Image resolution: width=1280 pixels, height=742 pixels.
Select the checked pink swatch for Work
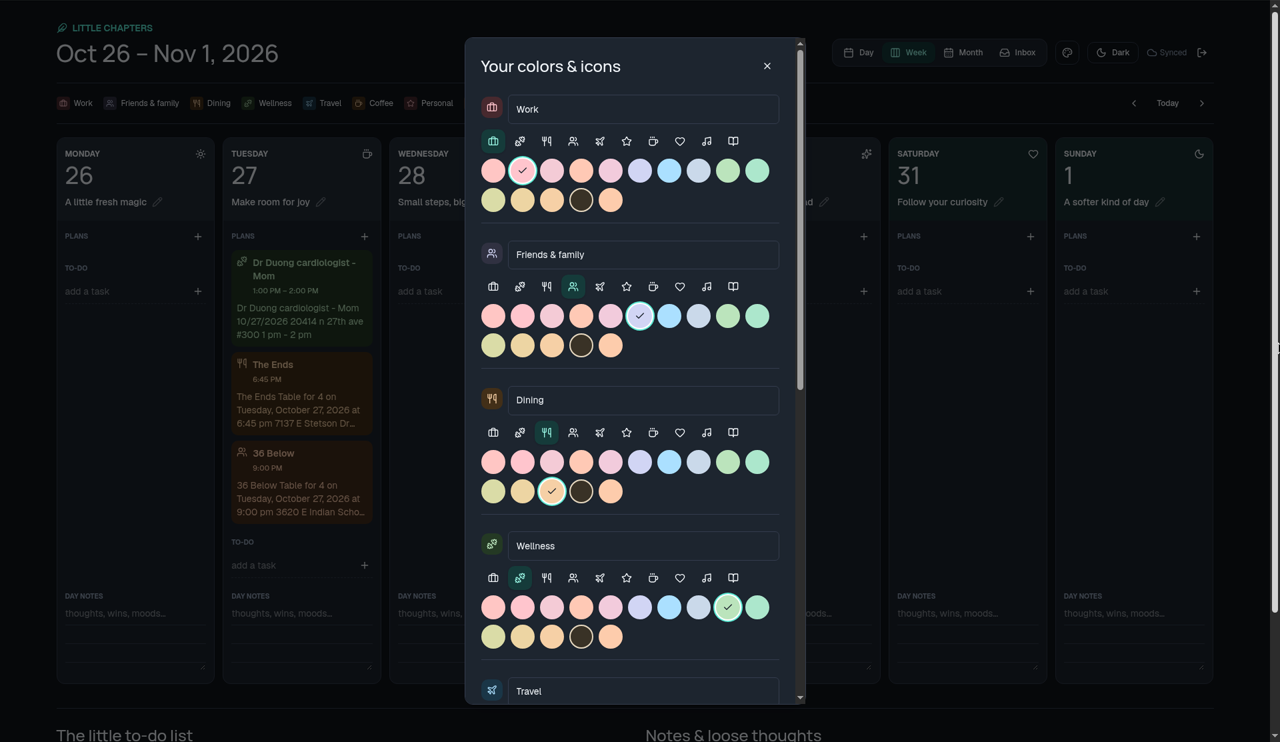tap(523, 171)
